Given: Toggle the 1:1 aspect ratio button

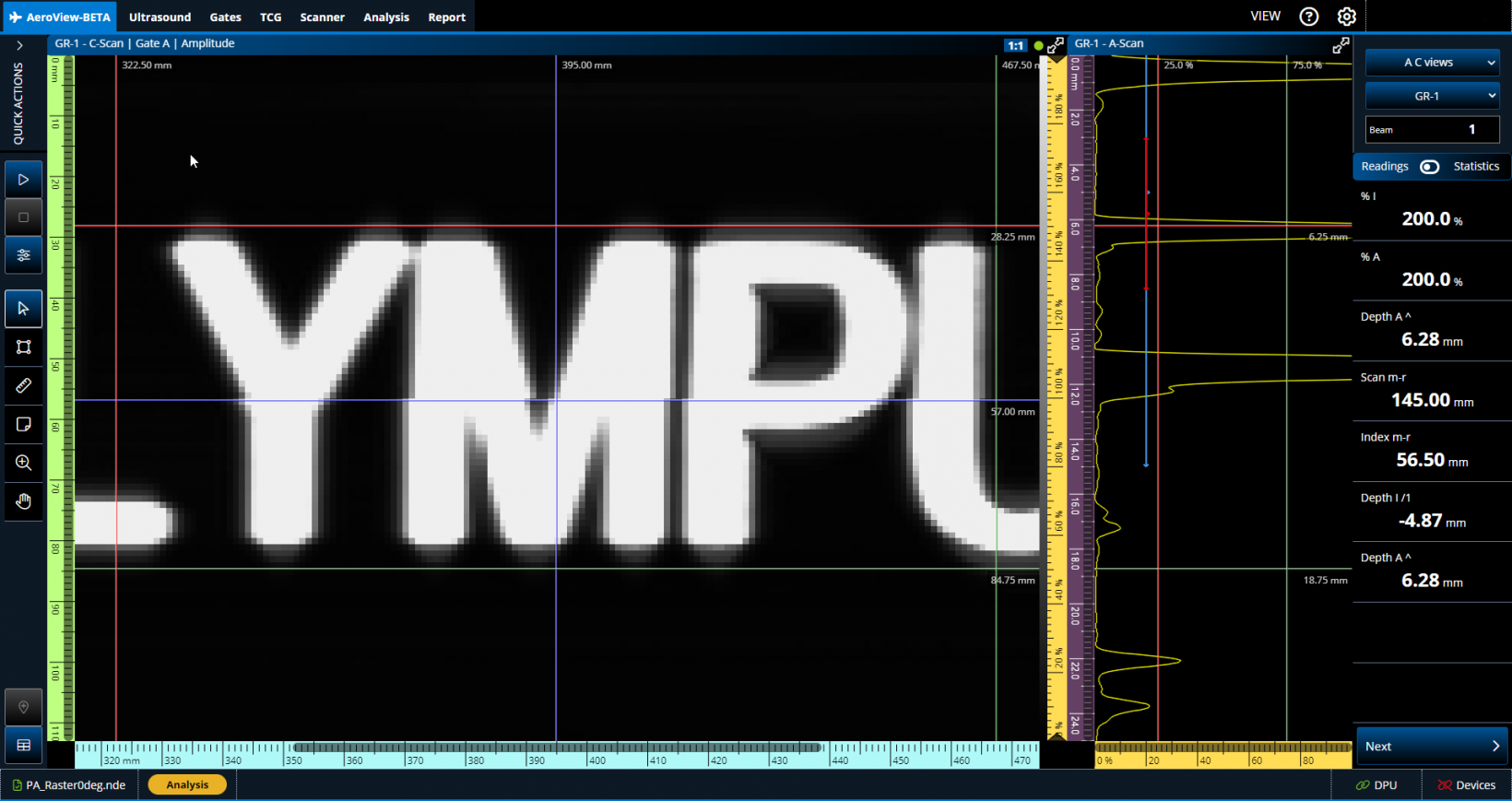Looking at the screenshot, I should 1015,45.
